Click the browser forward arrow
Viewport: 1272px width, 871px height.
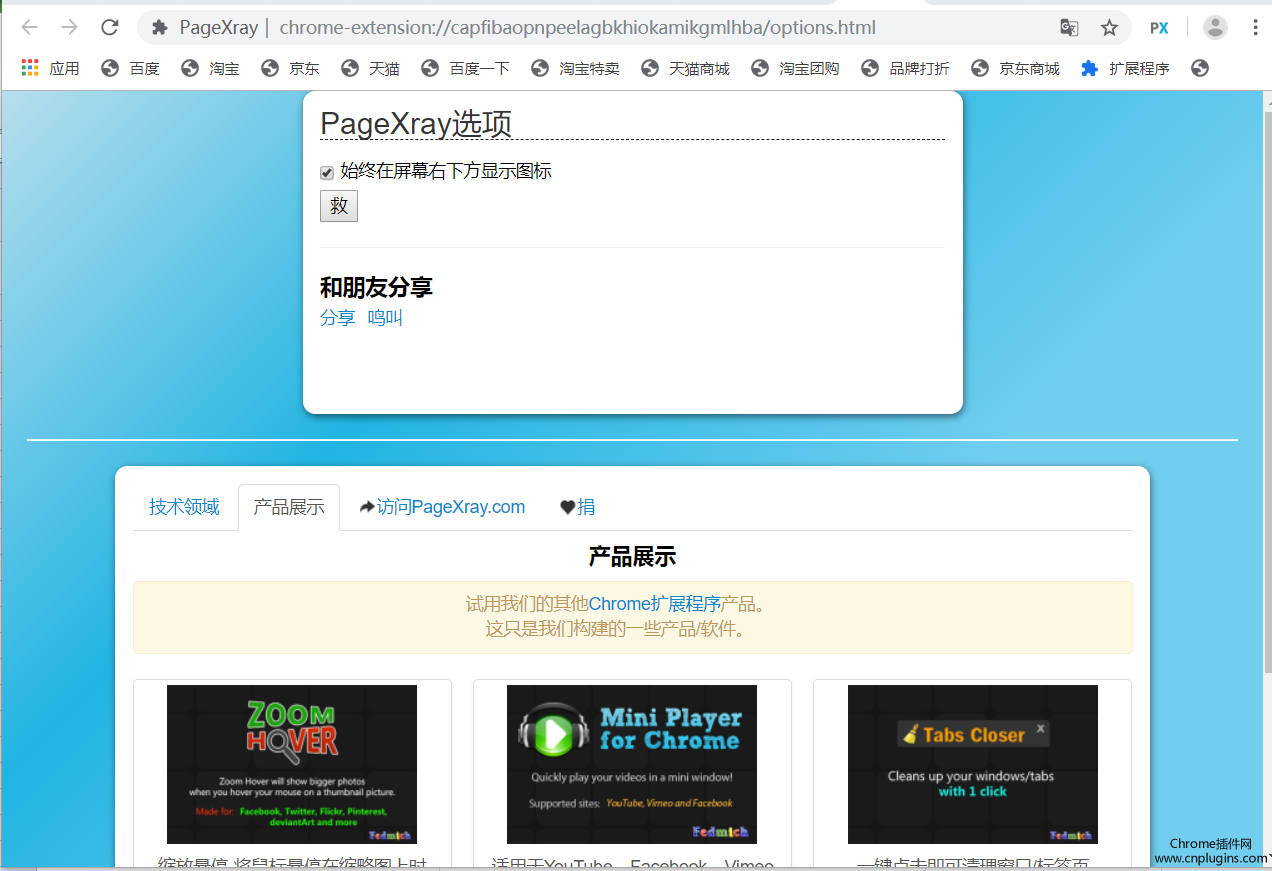(69, 27)
